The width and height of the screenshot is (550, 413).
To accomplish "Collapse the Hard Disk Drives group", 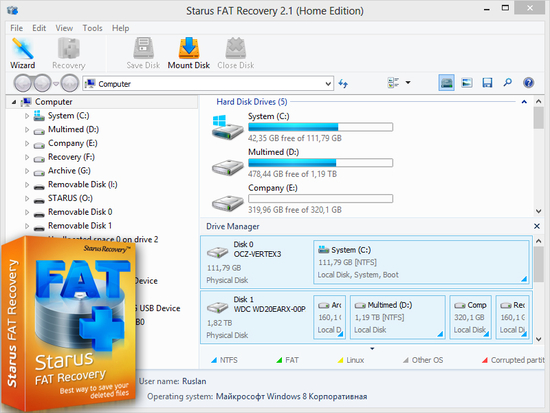I will point(524,102).
